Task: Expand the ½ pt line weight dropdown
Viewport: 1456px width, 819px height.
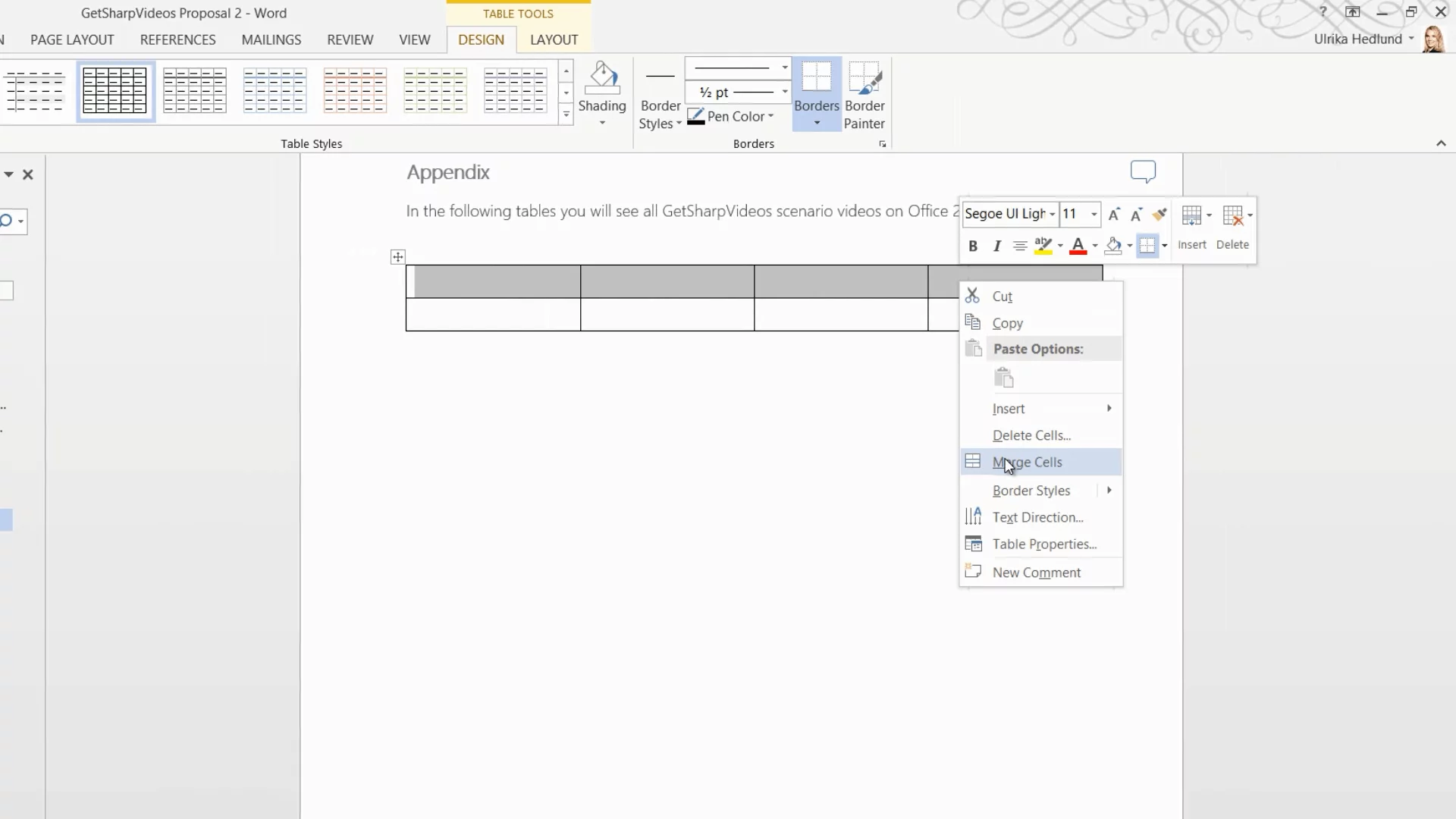Action: (x=784, y=92)
